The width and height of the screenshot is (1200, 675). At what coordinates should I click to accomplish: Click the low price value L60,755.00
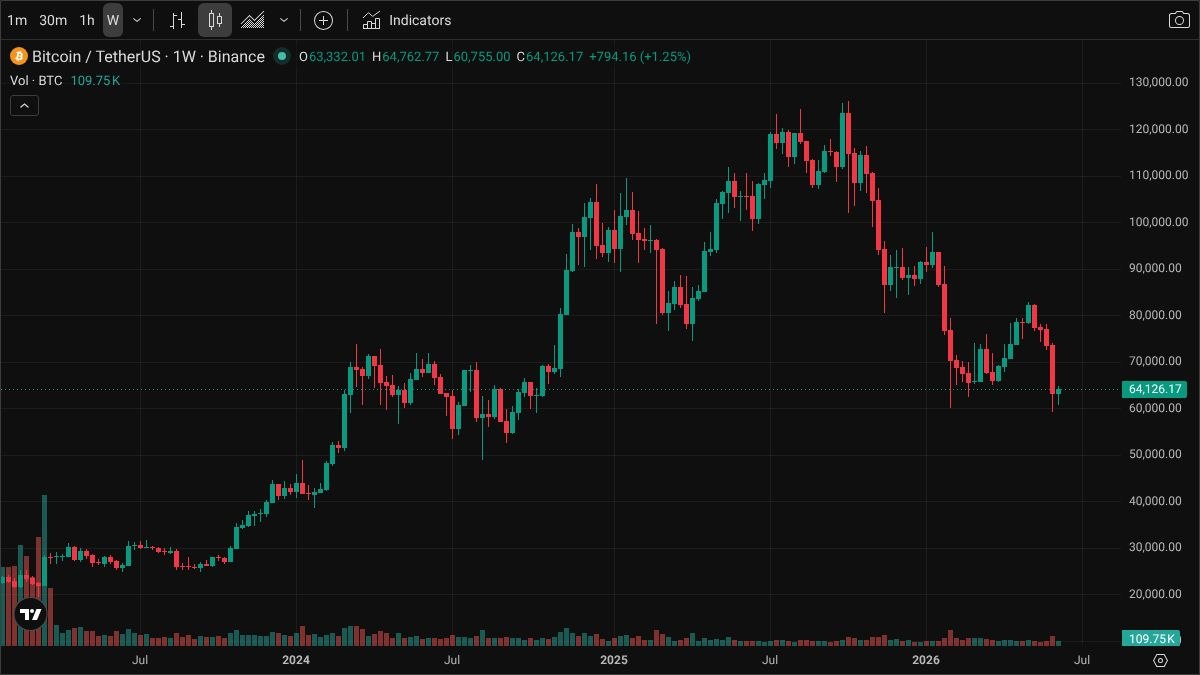[x=478, y=57]
